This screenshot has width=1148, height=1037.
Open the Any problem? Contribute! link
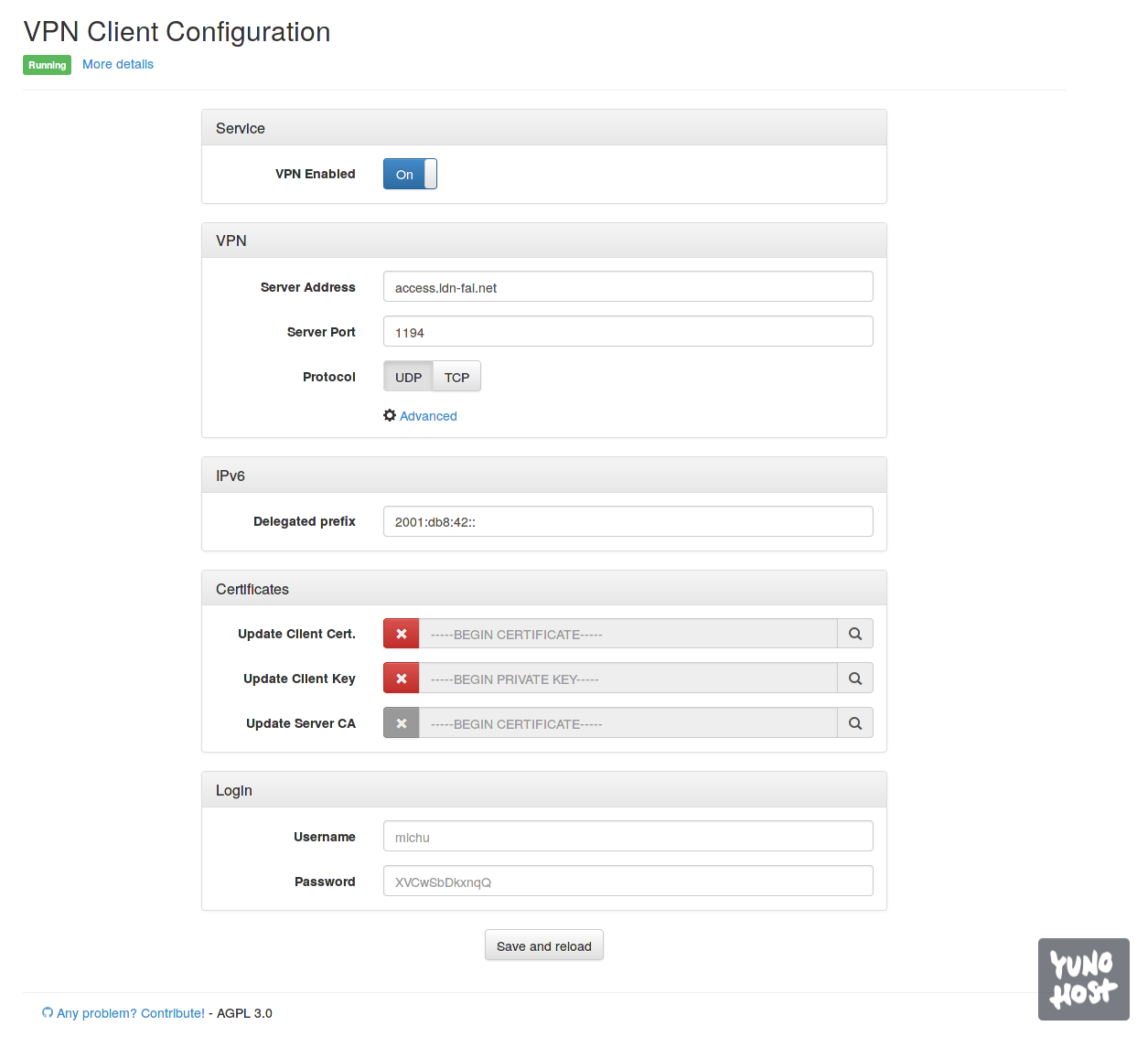click(131, 1013)
